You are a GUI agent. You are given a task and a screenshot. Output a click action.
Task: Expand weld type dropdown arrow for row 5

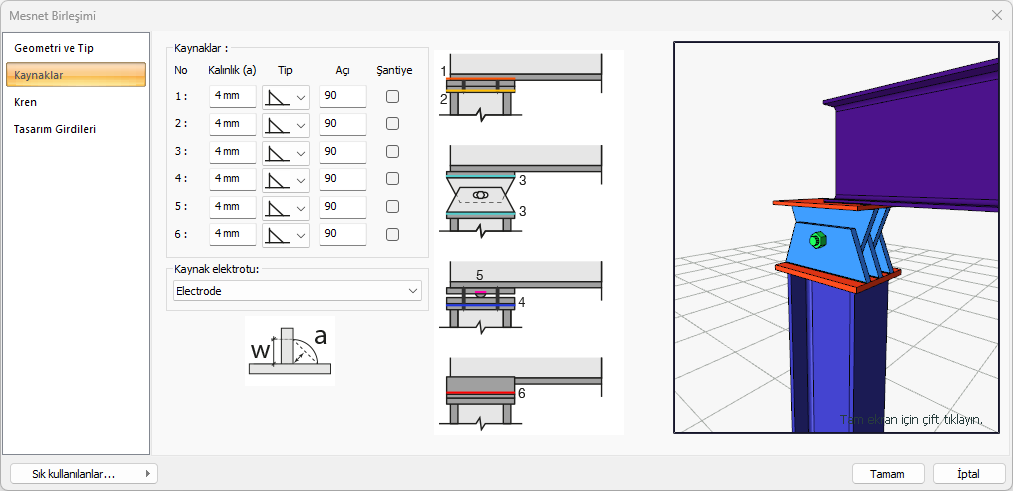301,207
